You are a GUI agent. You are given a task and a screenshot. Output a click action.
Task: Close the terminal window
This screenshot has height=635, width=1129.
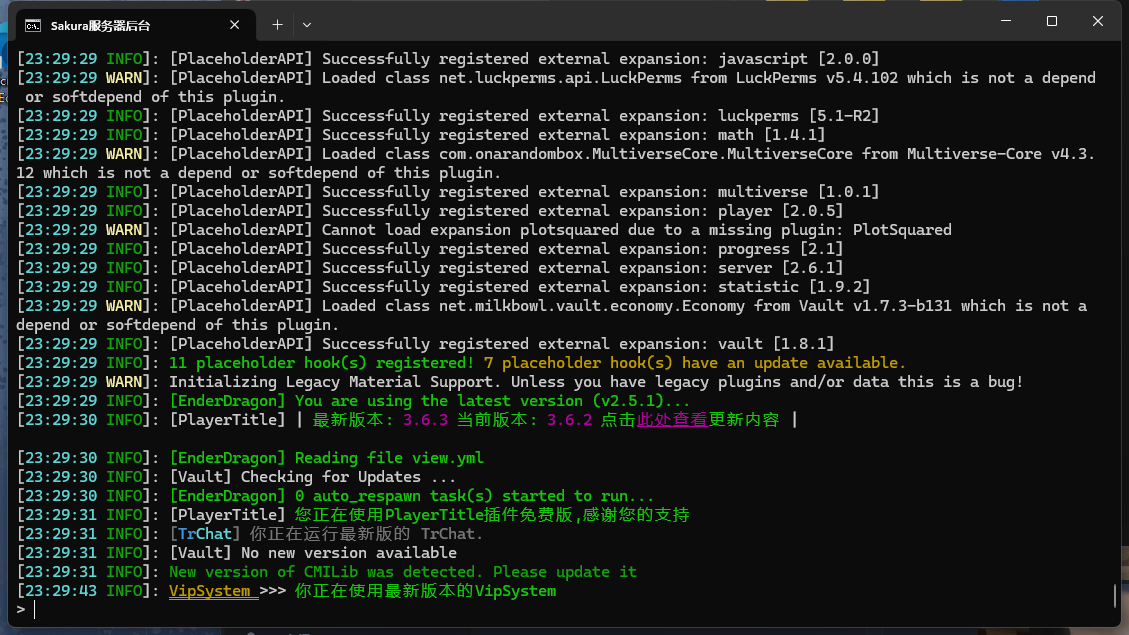[1097, 21]
